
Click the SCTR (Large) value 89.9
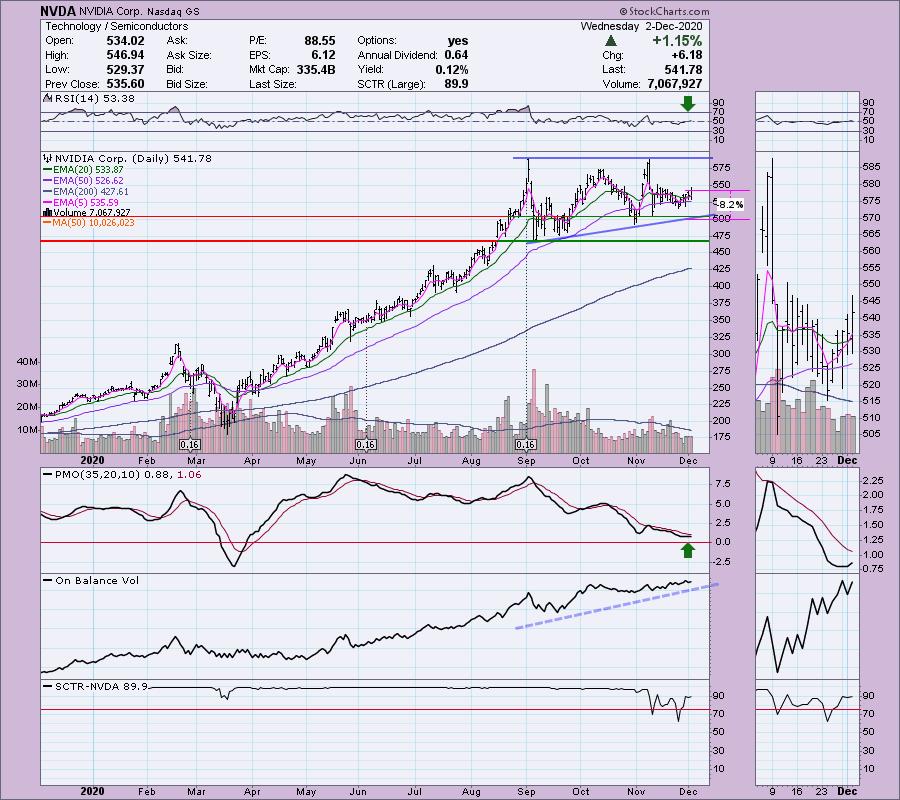456,84
